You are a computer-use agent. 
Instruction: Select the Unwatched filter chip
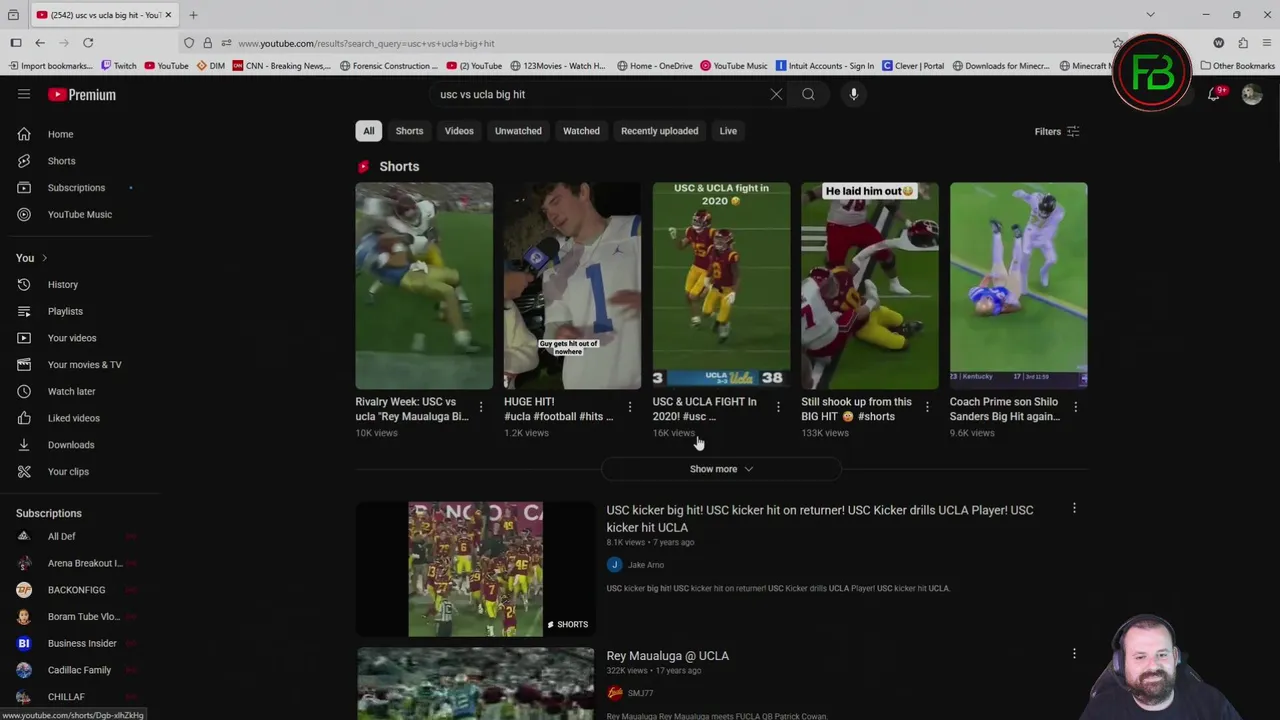pos(518,131)
